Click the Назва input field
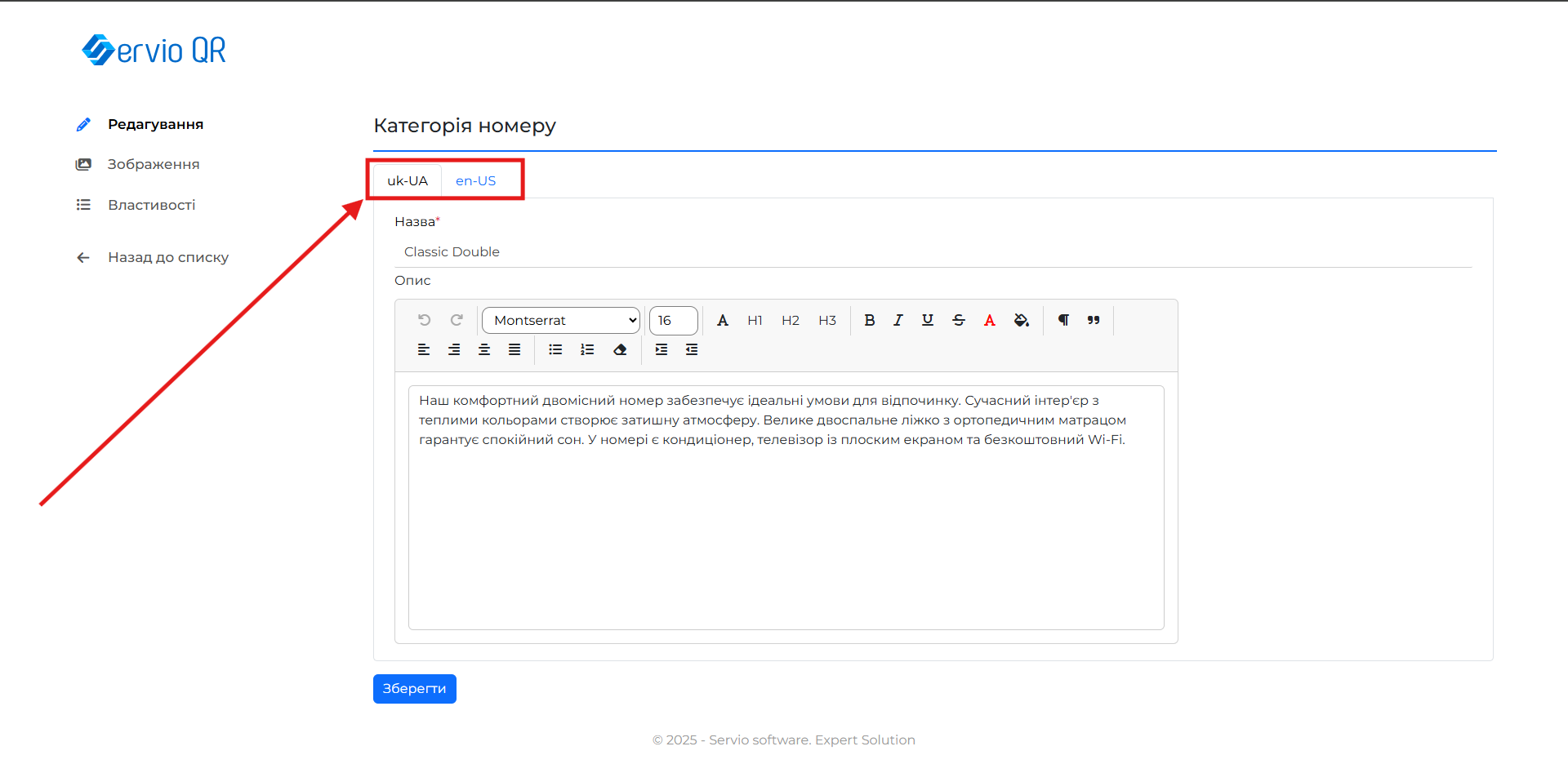The width and height of the screenshot is (1568, 773). [933, 252]
